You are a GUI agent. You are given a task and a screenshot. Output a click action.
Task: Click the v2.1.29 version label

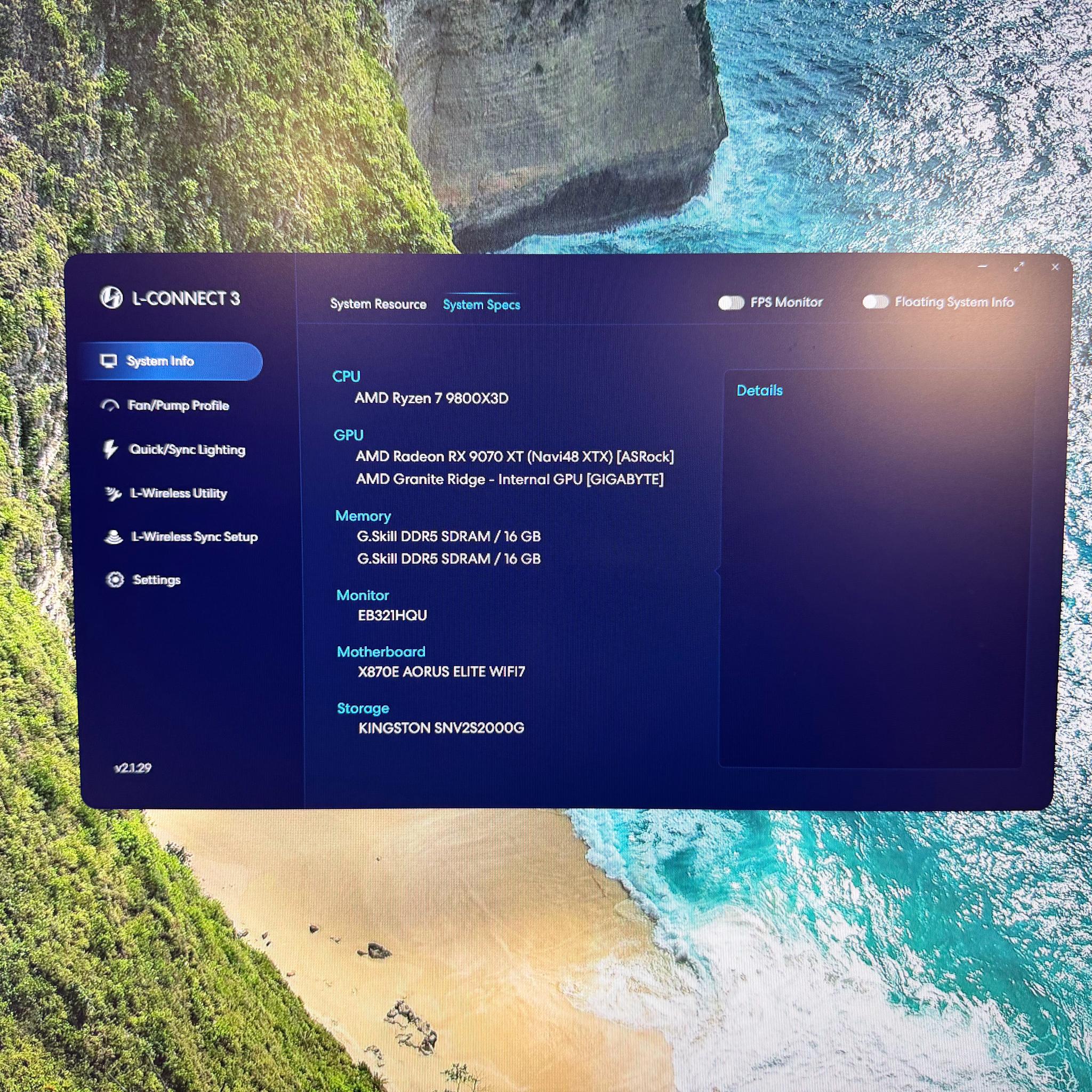pyautogui.click(x=133, y=768)
